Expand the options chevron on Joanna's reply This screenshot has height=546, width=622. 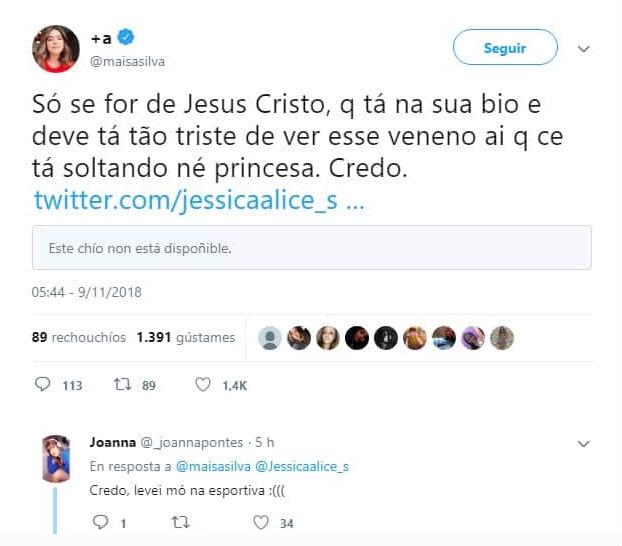pos(584,443)
